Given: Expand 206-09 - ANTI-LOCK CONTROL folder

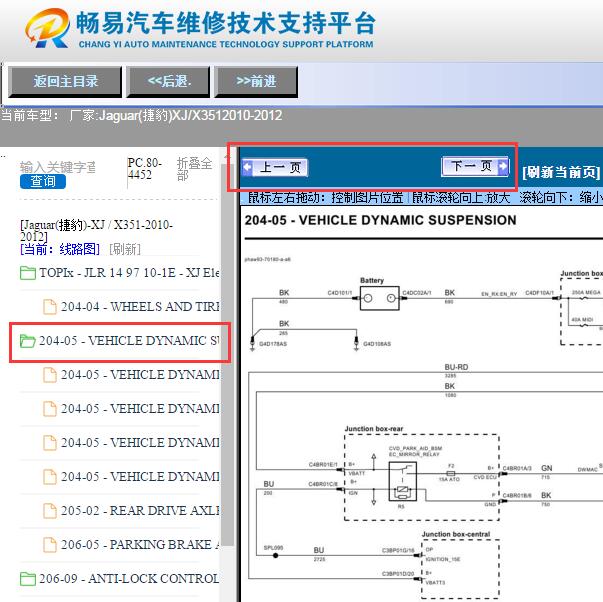Looking at the screenshot, I should coord(119,579).
